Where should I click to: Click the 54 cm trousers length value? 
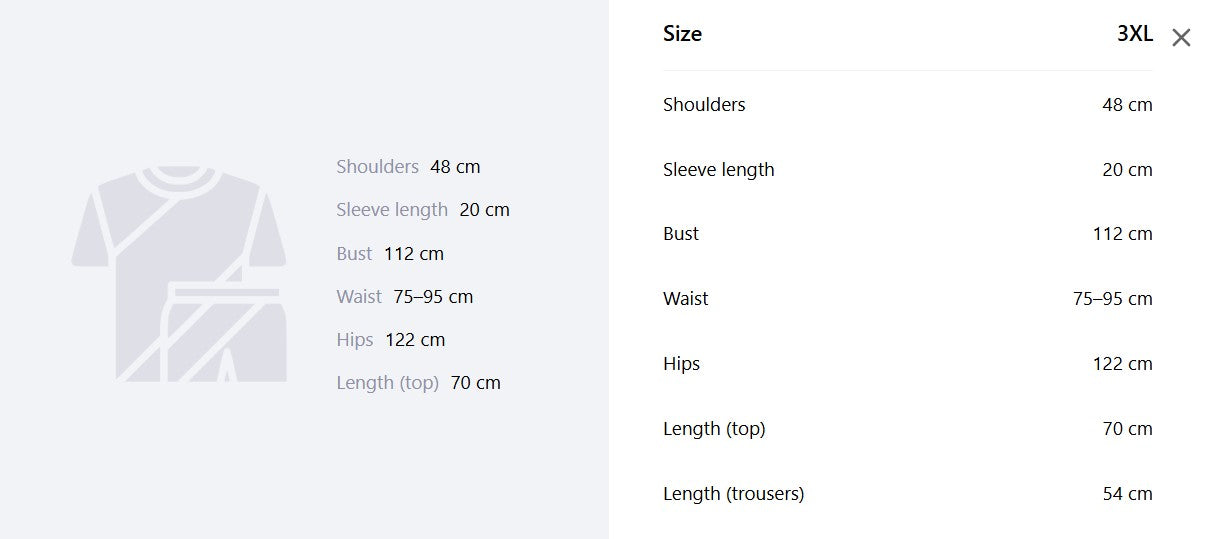point(1127,494)
